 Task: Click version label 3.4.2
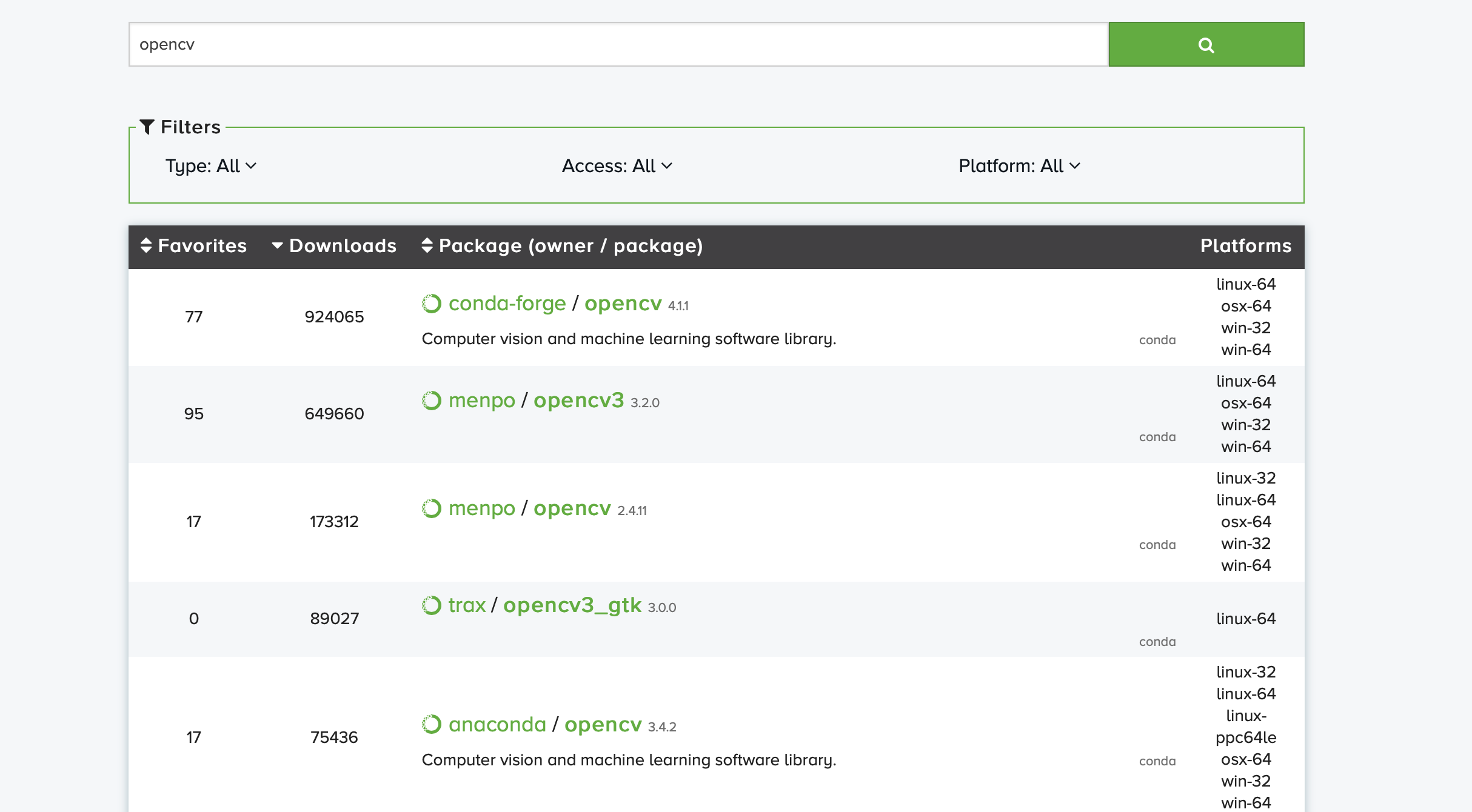point(662,727)
